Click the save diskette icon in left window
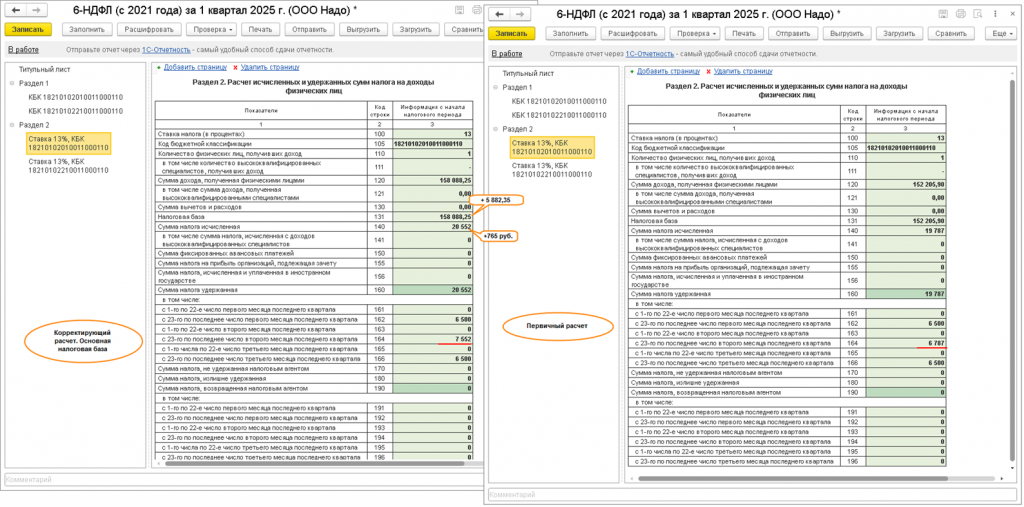The height and width of the screenshot is (507, 1024). click(x=460, y=10)
